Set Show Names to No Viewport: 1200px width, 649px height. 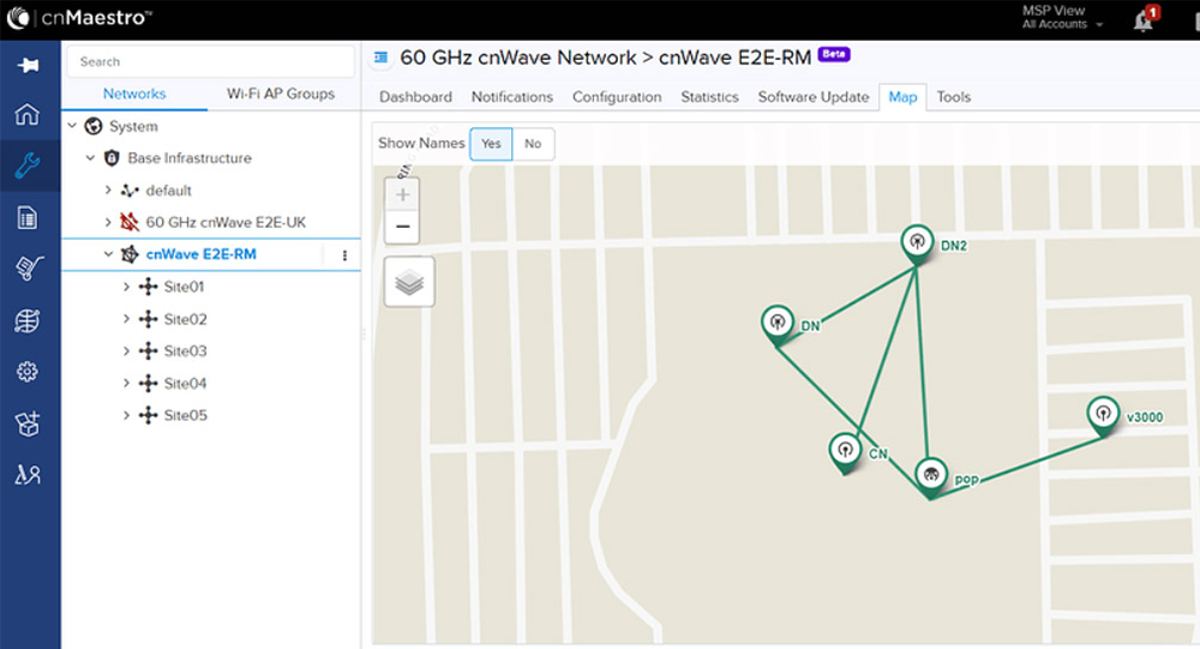(x=533, y=144)
